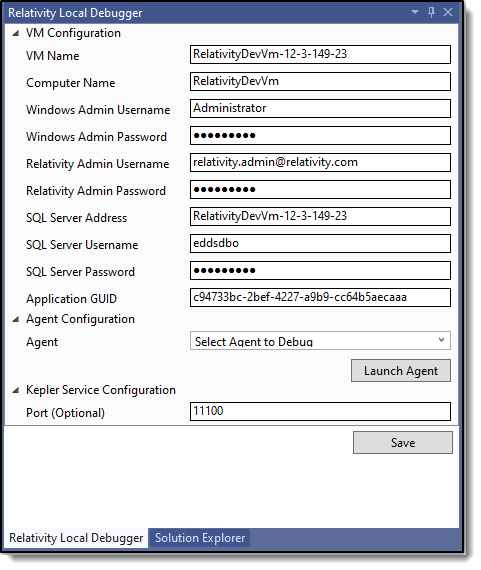Viewport: 481px width, 570px height.
Task: Close the Relativity Local Debugger panel
Action: pos(448,12)
